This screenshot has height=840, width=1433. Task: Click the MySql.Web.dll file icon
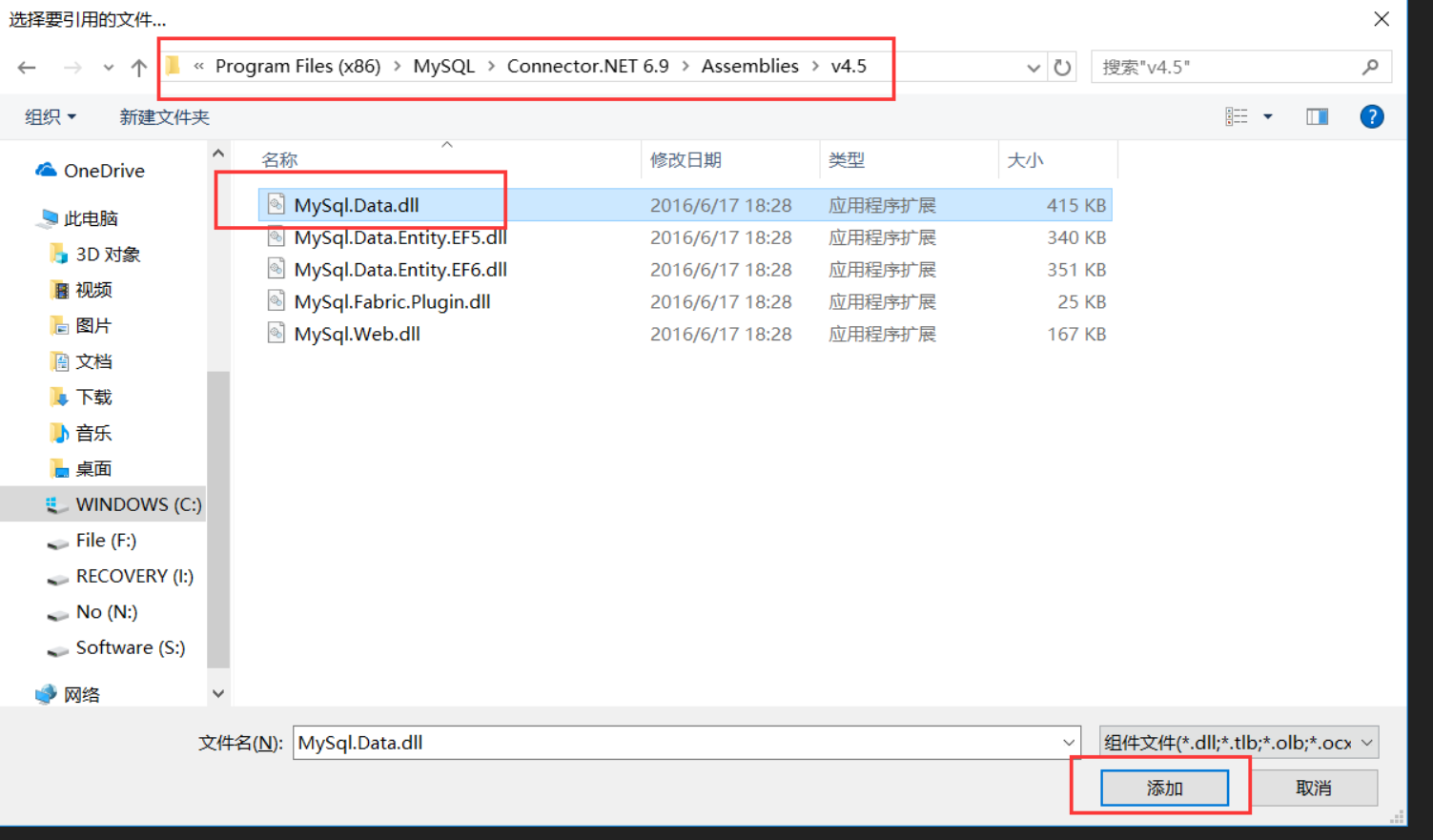point(276,334)
